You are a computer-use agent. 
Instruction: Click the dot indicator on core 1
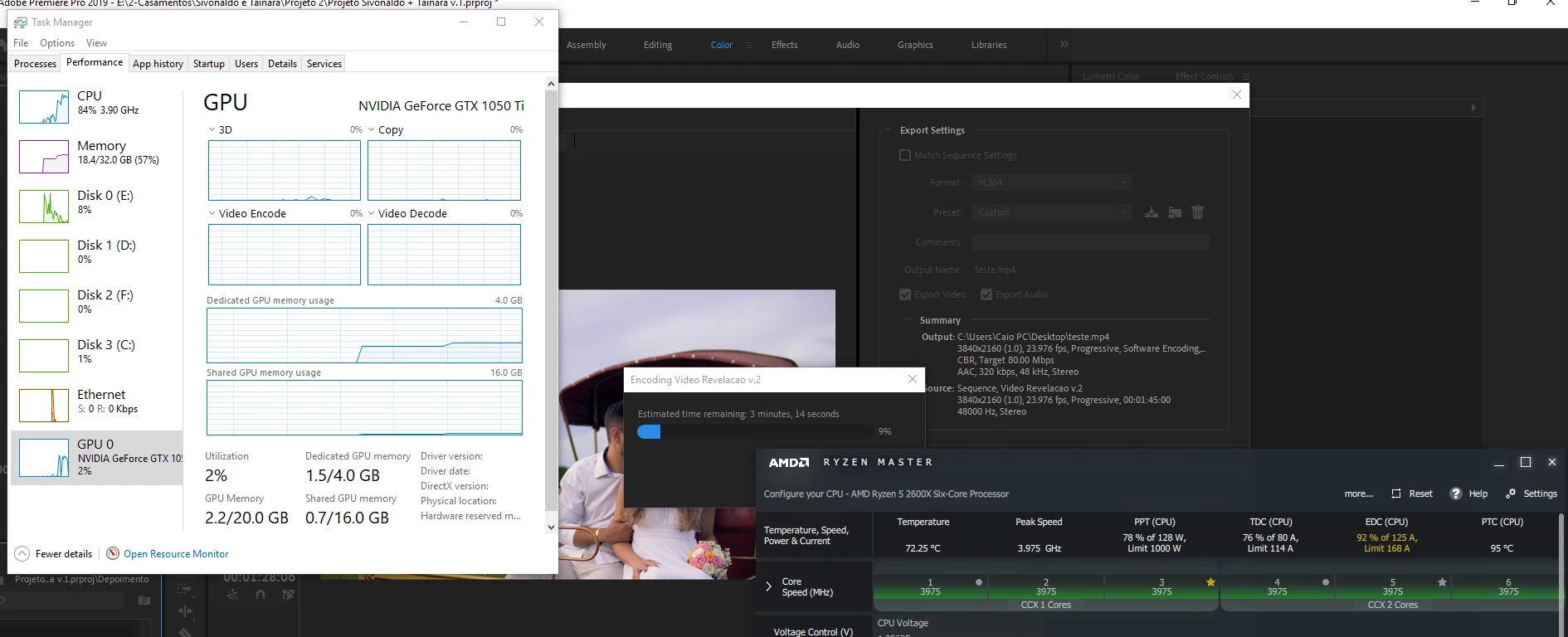pyautogui.click(x=979, y=582)
